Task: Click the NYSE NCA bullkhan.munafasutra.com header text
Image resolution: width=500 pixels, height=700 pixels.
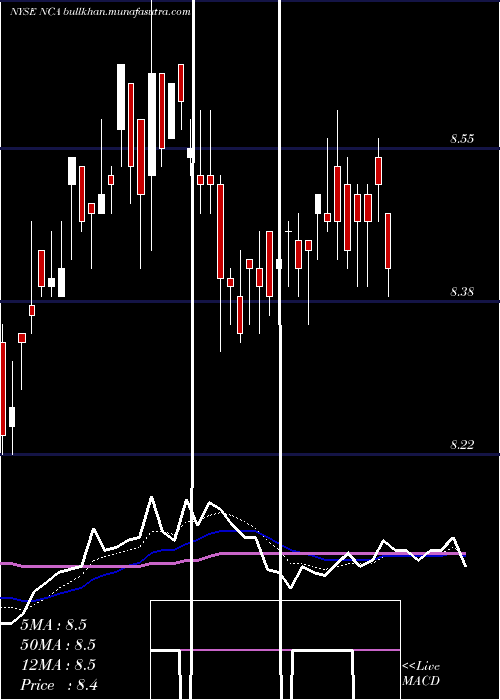Action: [100, 12]
